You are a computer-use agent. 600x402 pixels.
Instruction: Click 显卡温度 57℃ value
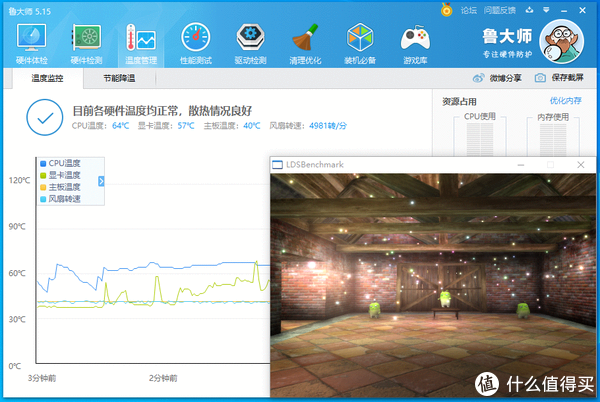(186, 126)
